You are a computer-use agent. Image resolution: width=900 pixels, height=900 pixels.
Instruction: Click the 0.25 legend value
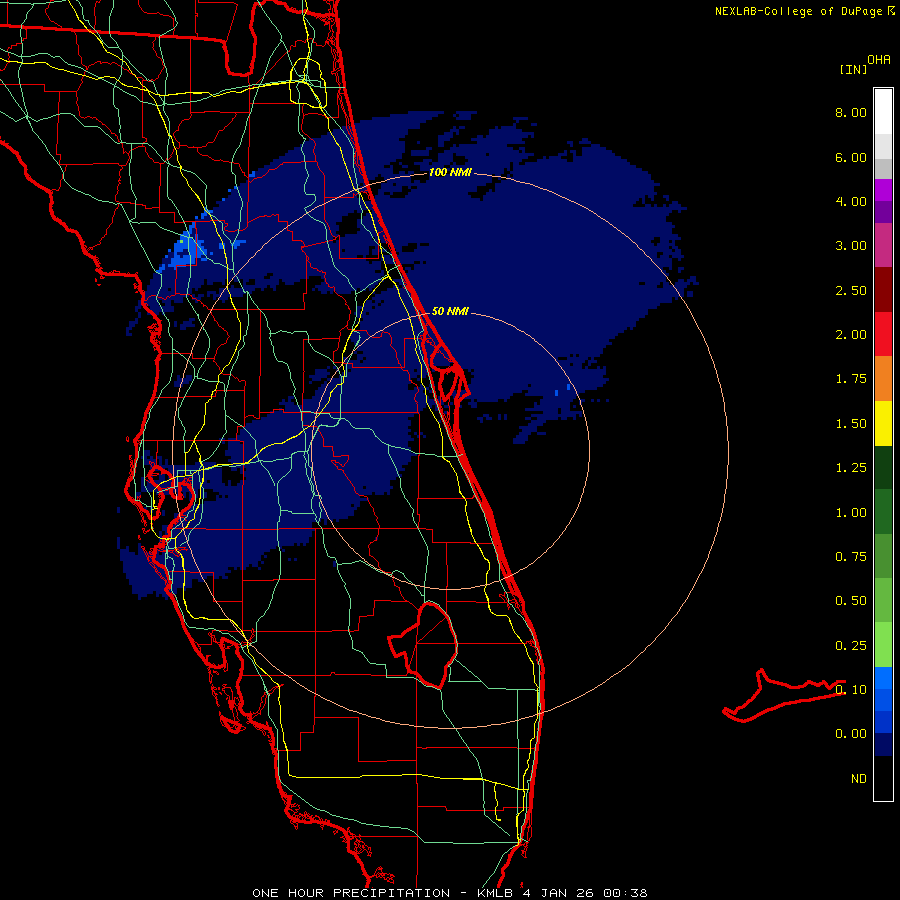coord(851,646)
